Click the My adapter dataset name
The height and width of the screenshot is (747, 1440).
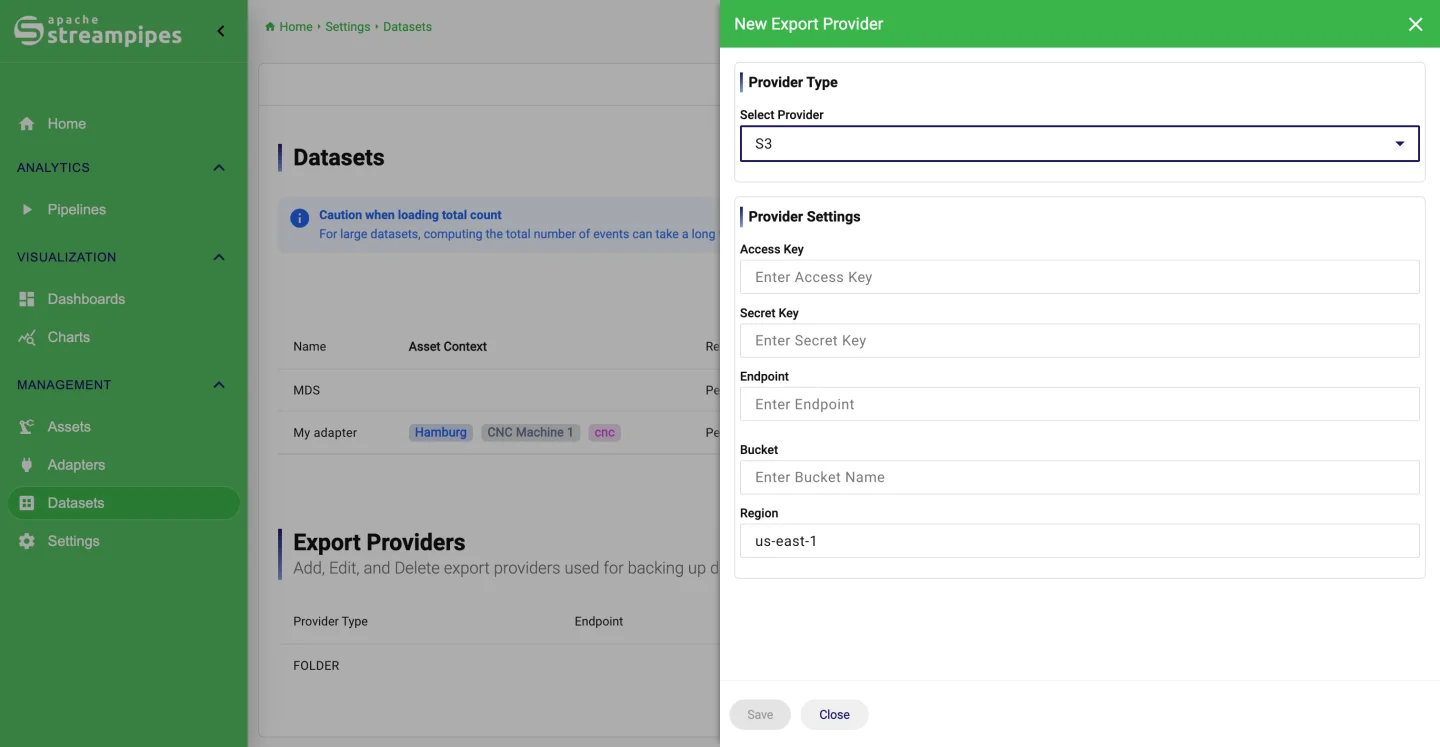tap(325, 433)
